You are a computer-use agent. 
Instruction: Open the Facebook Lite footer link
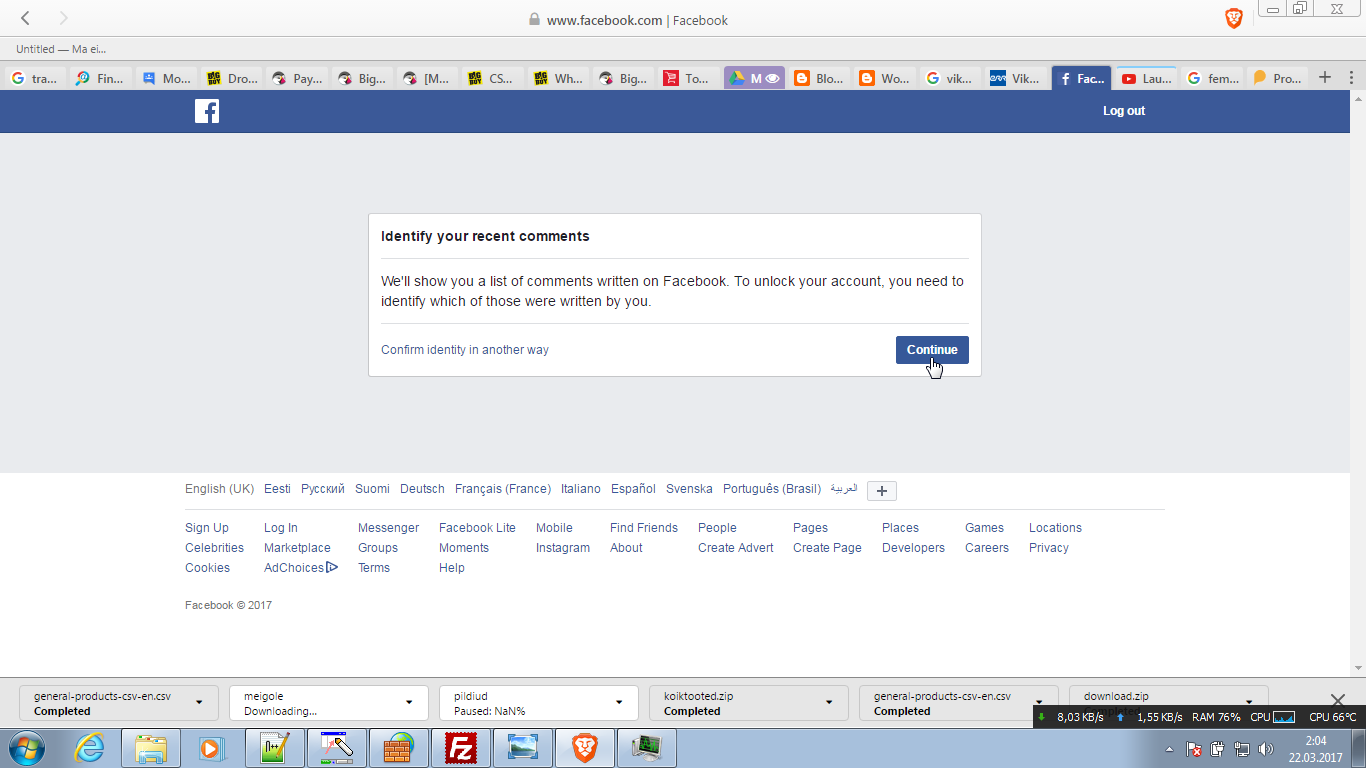click(477, 528)
